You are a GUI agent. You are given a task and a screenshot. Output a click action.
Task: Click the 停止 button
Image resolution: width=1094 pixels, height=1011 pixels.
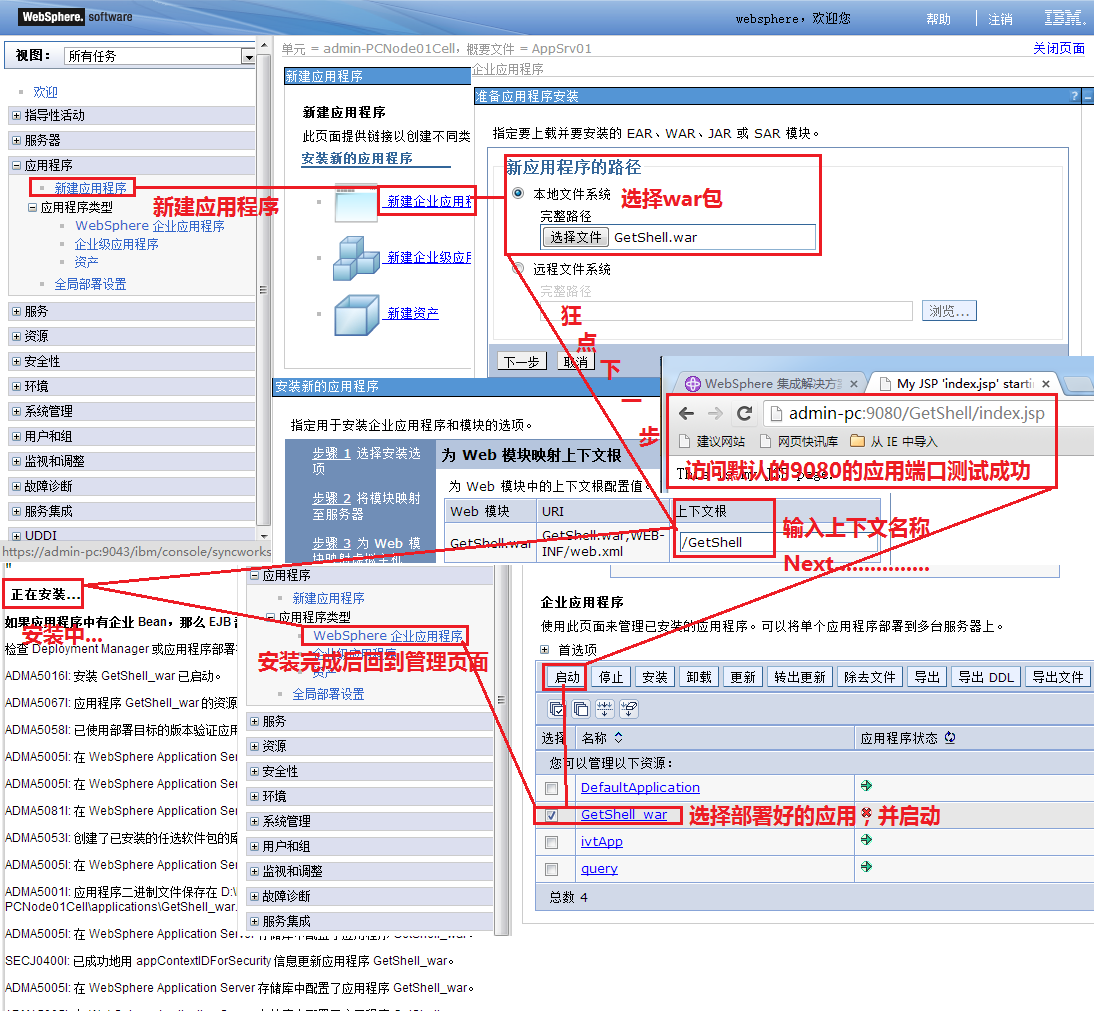tap(610, 677)
